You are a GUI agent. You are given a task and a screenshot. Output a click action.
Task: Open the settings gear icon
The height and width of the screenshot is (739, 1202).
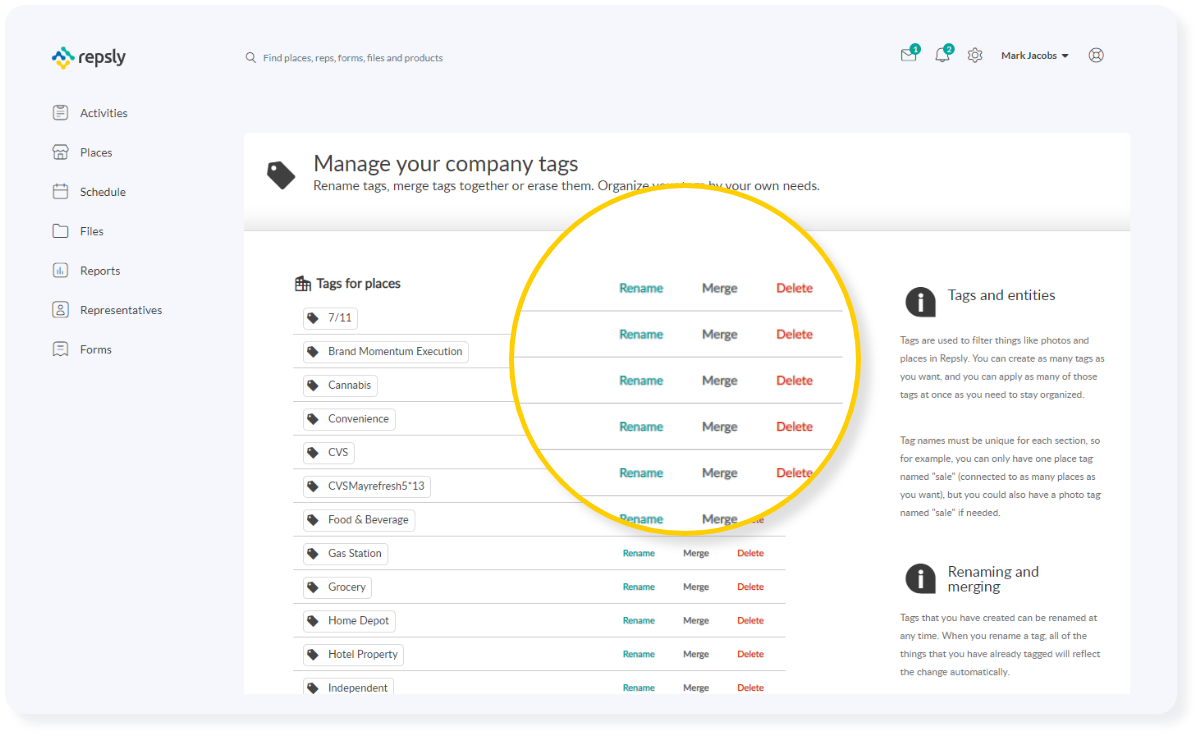point(975,56)
